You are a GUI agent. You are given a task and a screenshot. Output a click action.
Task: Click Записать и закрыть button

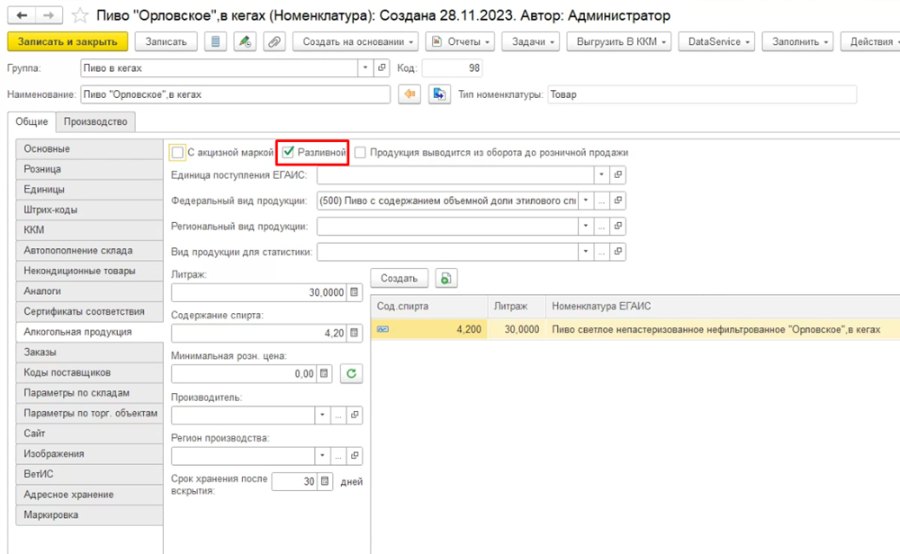(68, 42)
